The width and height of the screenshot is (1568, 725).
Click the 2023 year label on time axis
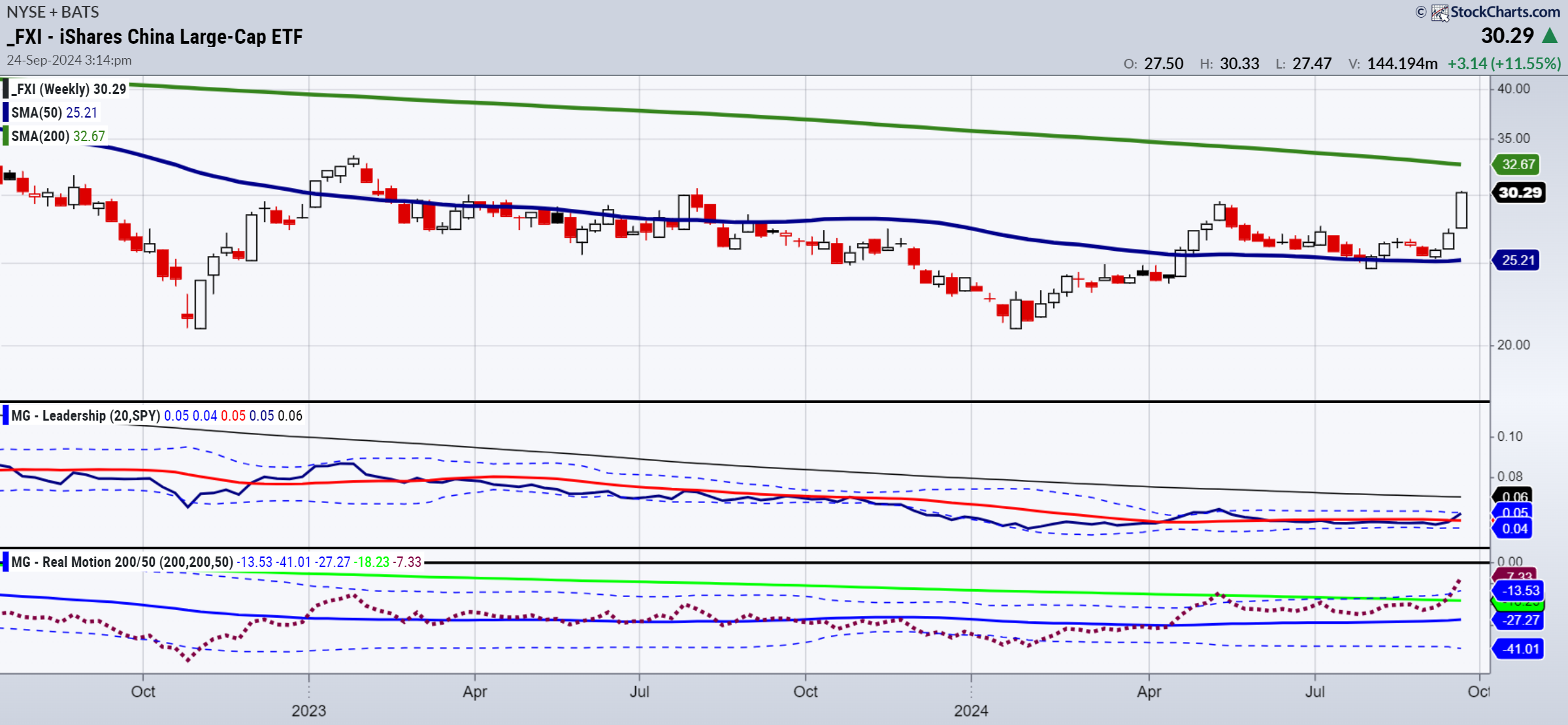(308, 711)
